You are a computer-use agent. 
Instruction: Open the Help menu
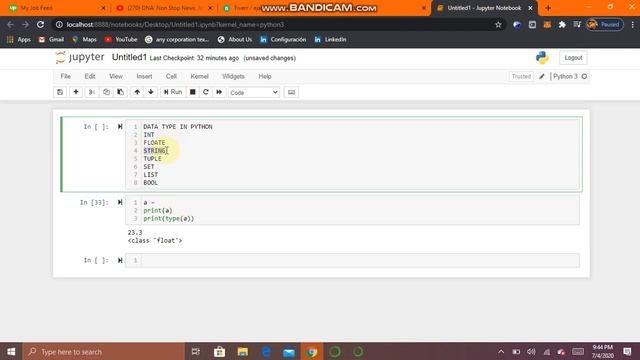(x=264, y=76)
